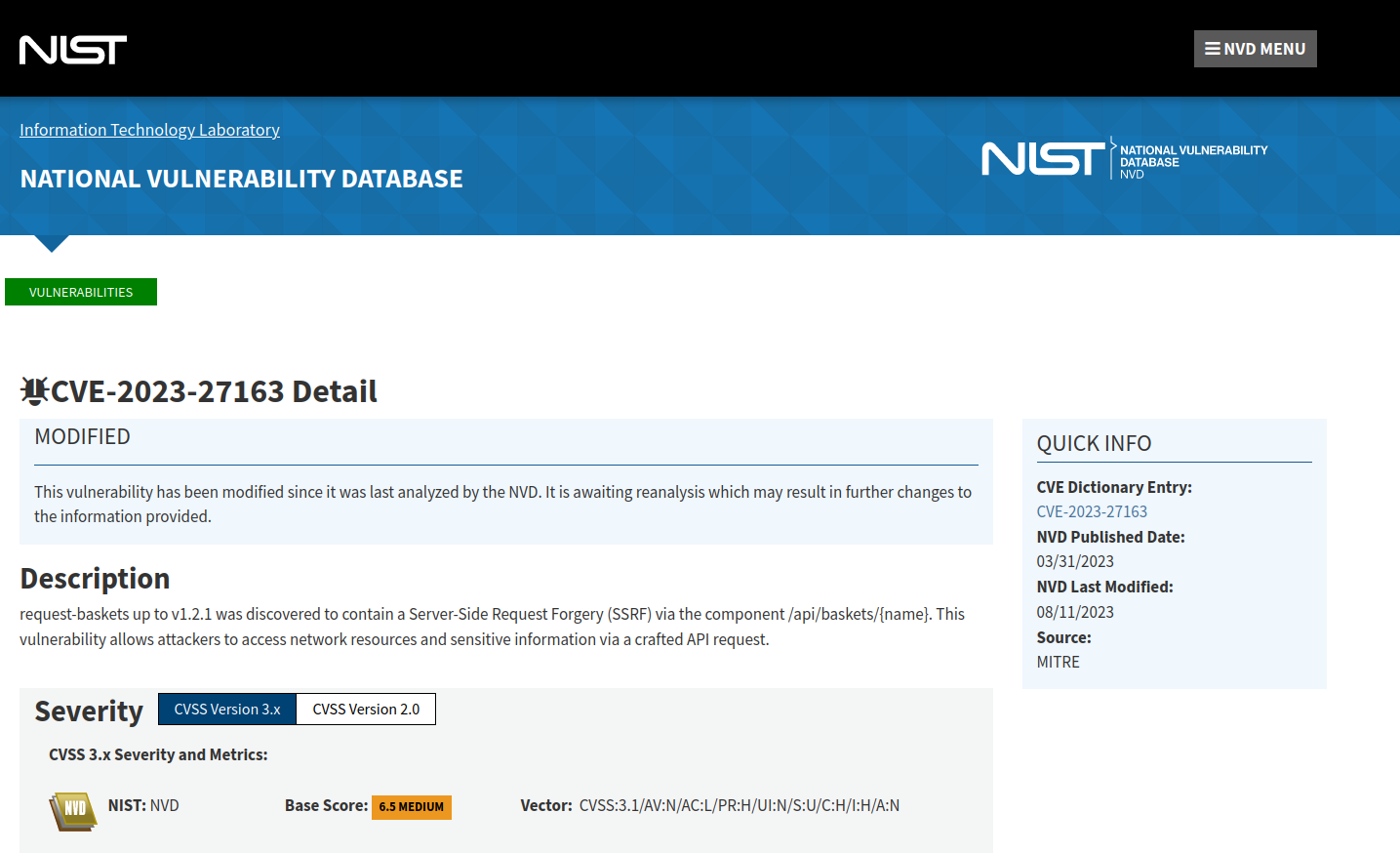
Task: Switch to the CVSS Version 3.x tab
Action: (227, 710)
